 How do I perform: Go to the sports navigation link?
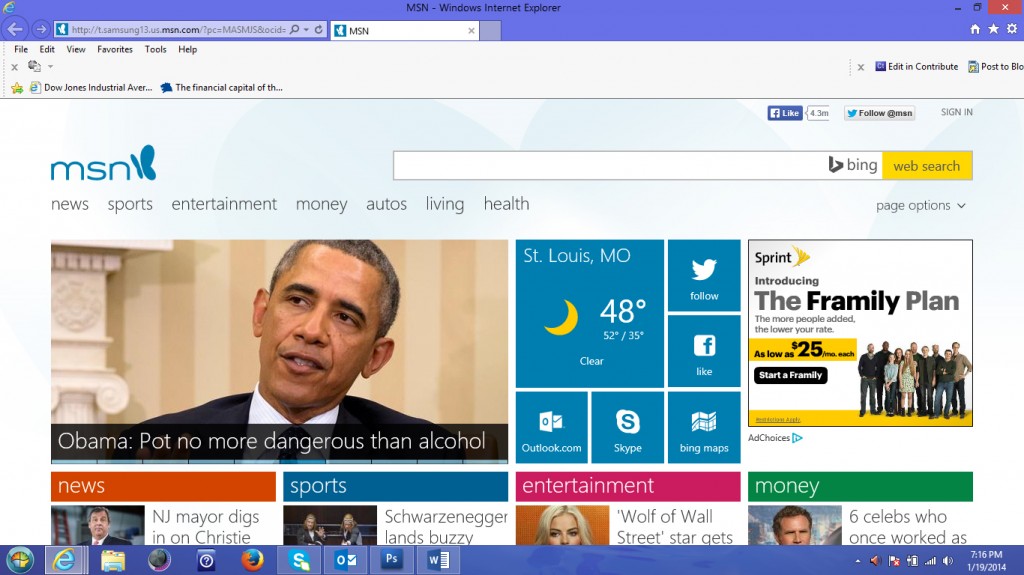coord(130,204)
